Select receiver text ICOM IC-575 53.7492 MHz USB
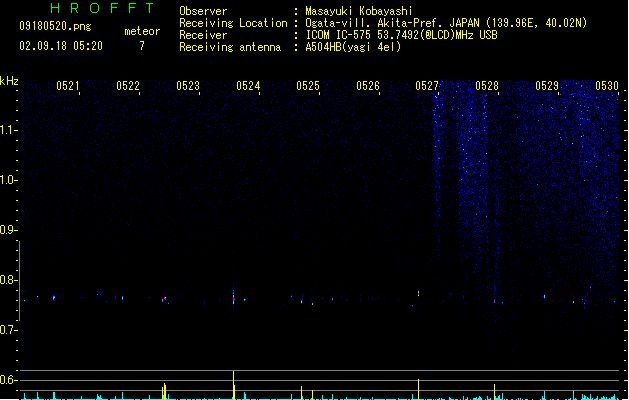The height and width of the screenshot is (400, 629). pos(401,35)
